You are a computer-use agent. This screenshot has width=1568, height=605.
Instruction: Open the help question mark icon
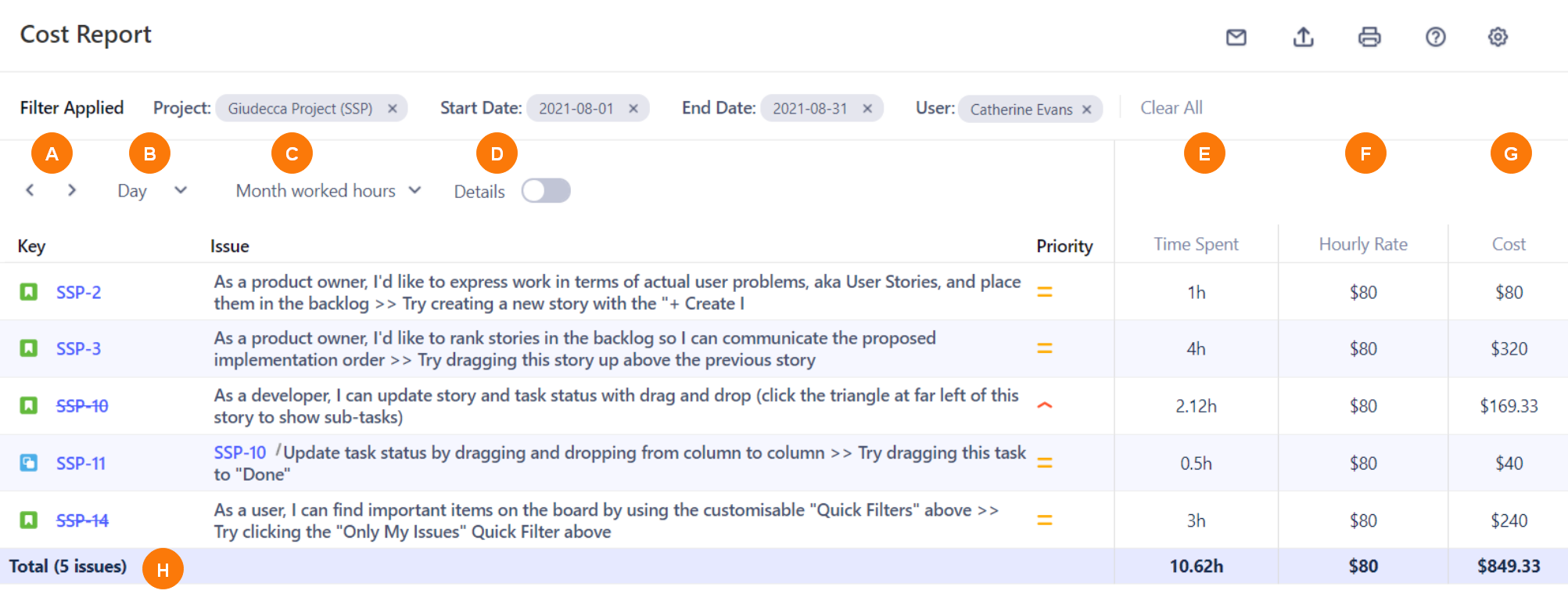tap(1435, 37)
